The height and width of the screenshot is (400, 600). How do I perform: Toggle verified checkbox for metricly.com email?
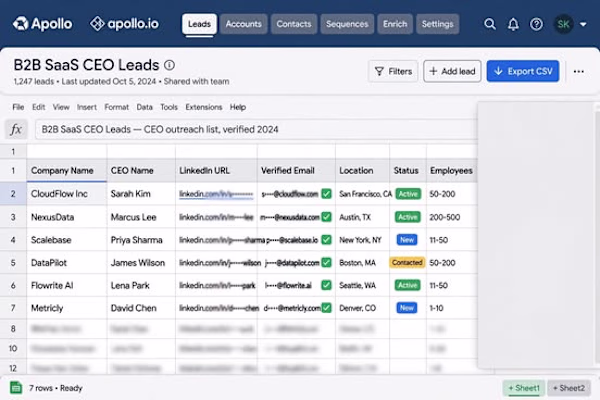[326, 308]
